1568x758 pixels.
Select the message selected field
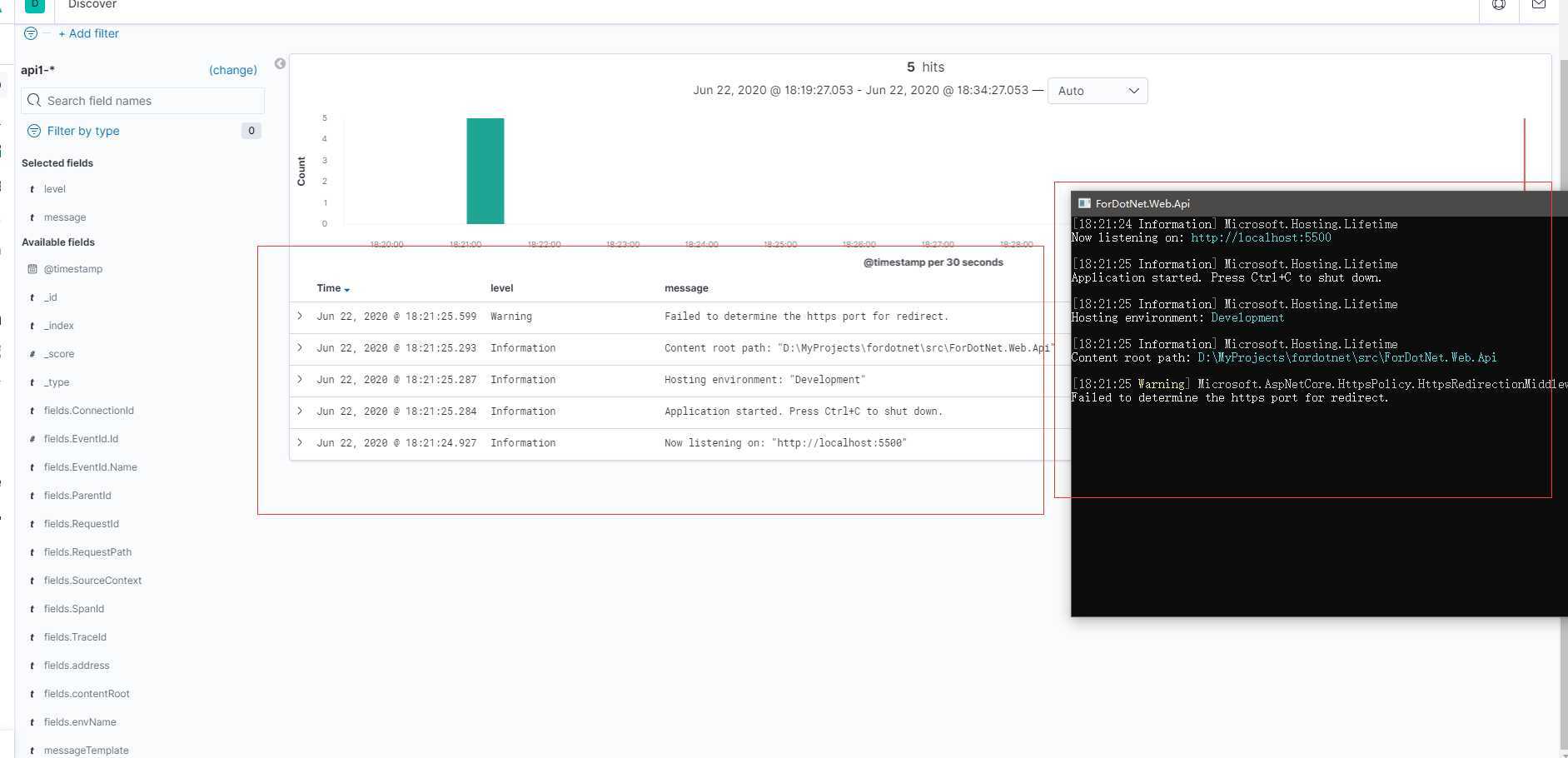pyautogui.click(x=65, y=217)
